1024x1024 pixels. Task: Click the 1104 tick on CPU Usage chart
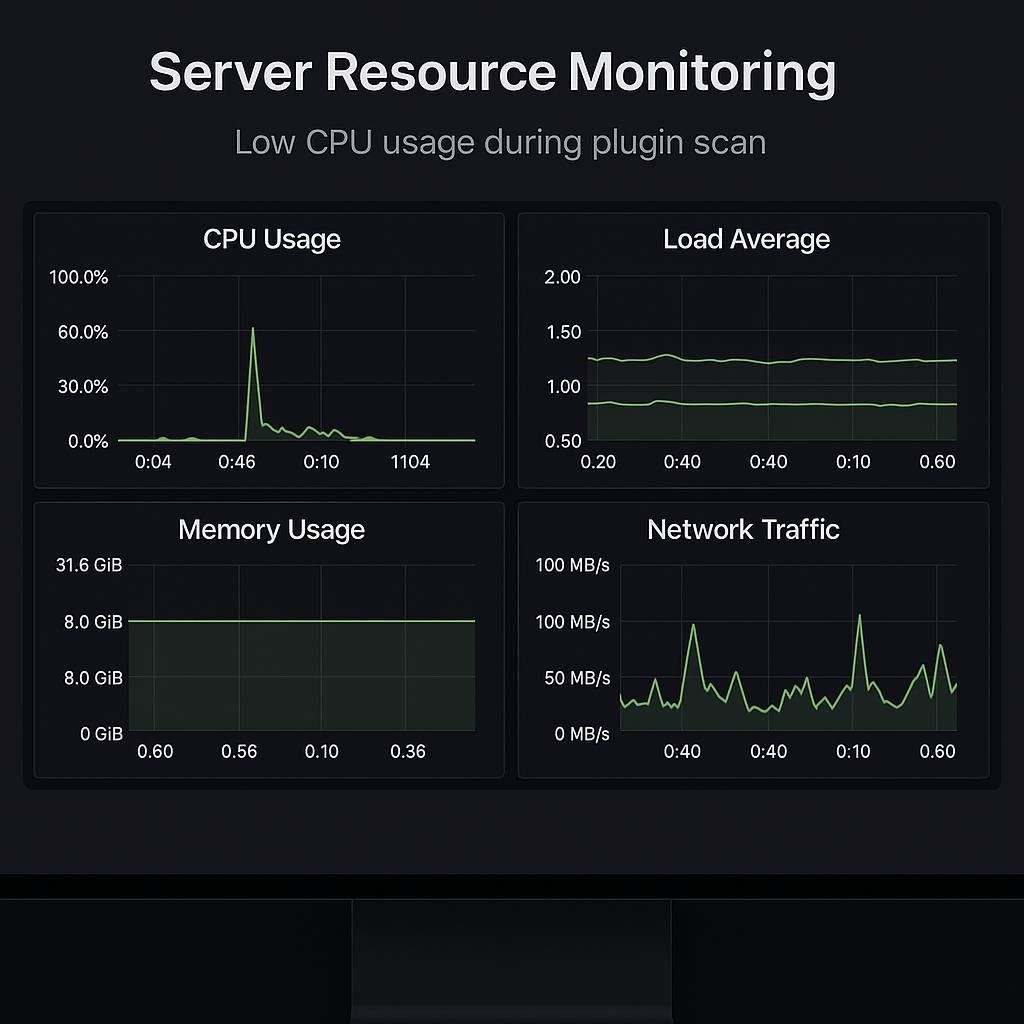(409, 462)
